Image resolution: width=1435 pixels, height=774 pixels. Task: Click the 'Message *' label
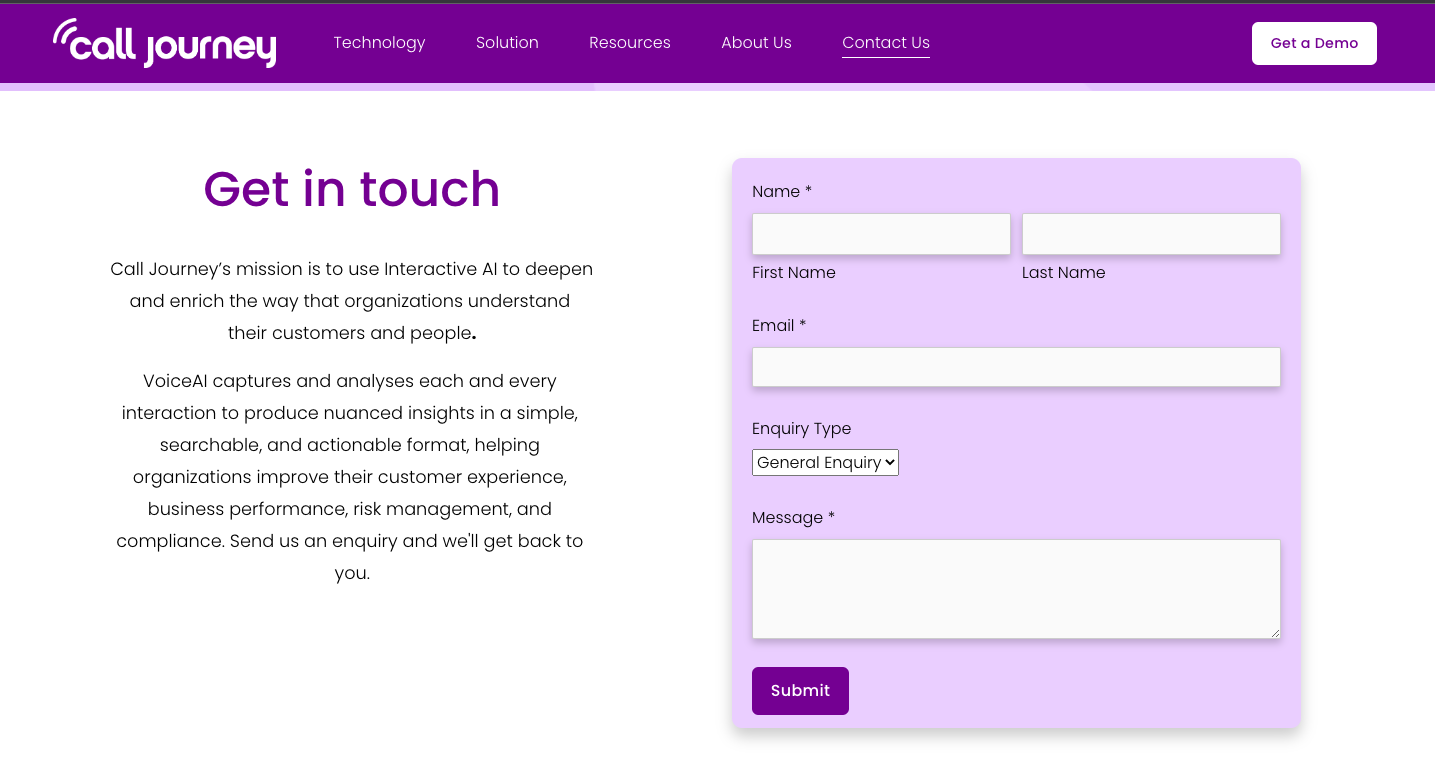click(x=793, y=517)
